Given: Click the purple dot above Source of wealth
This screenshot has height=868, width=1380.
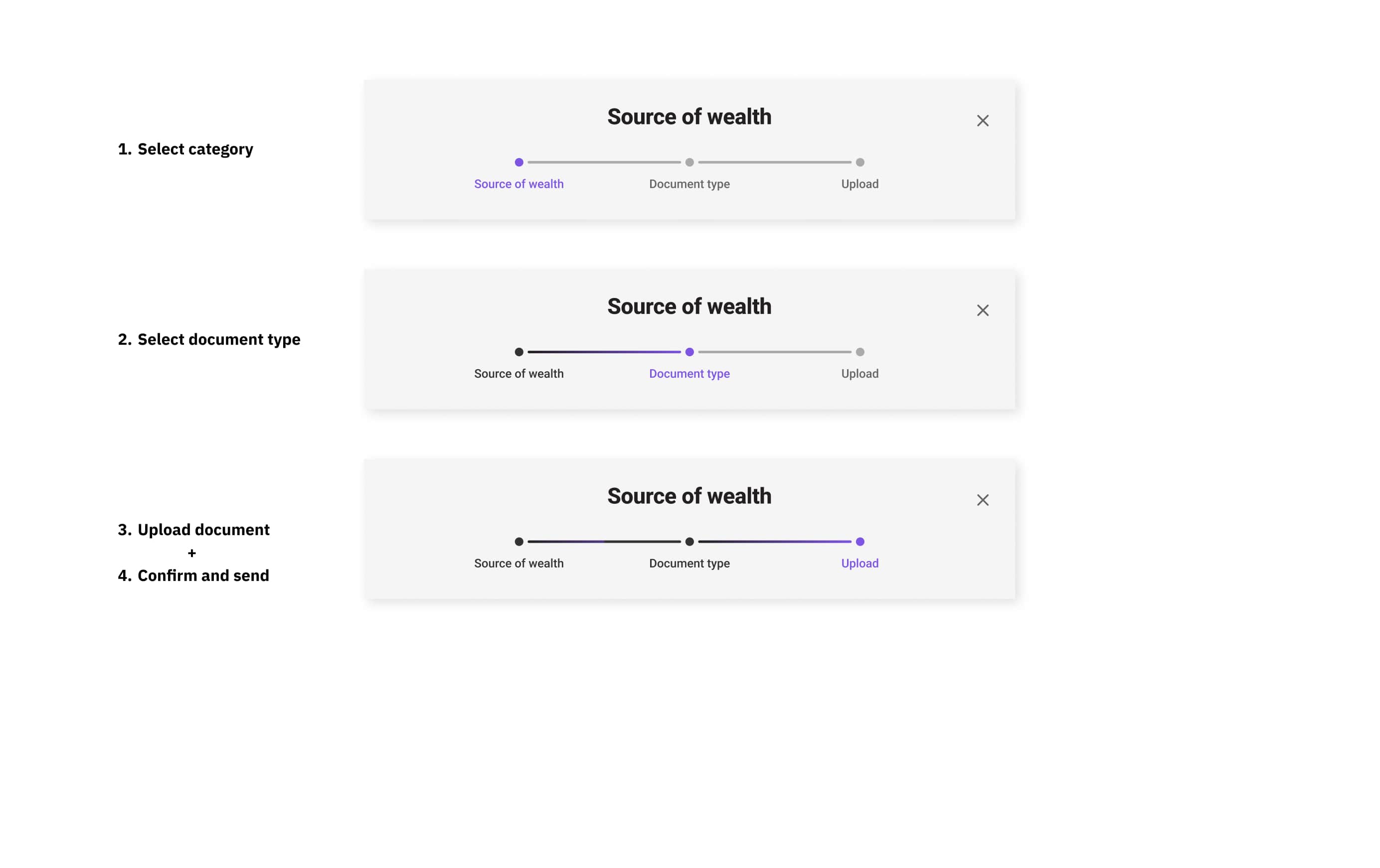Looking at the screenshot, I should coord(518,163).
